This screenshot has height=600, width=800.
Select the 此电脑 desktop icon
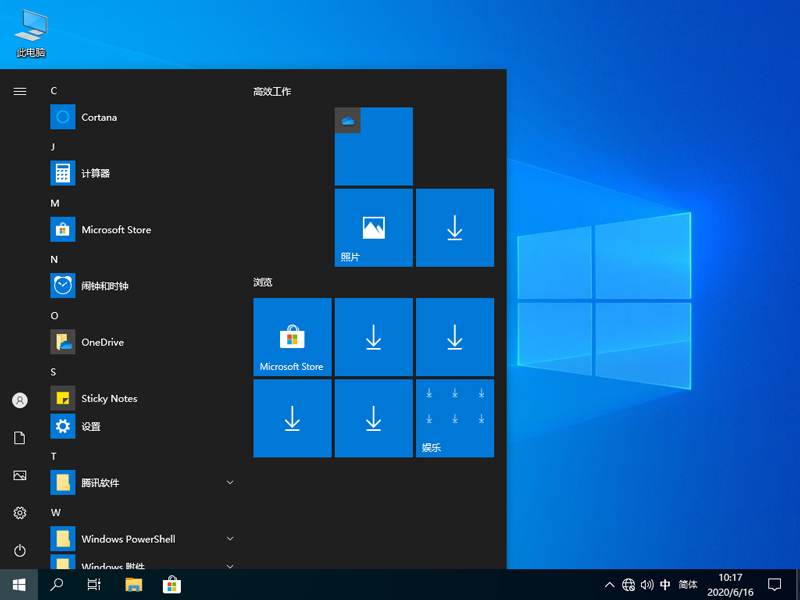(29, 27)
